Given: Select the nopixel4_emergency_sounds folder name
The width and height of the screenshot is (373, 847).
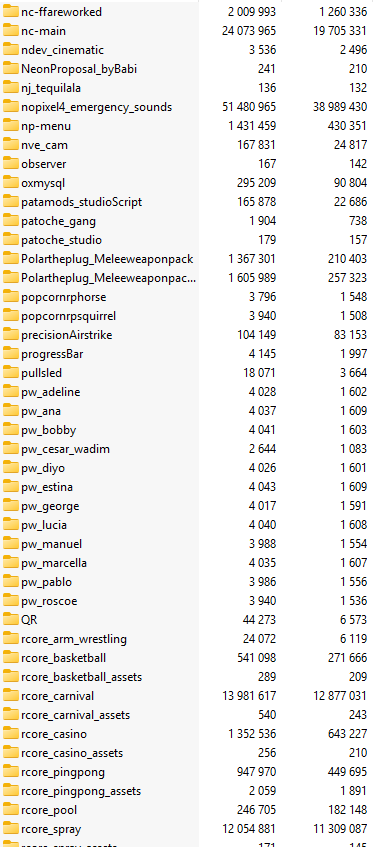Looking at the screenshot, I should (x=97, y=107).
